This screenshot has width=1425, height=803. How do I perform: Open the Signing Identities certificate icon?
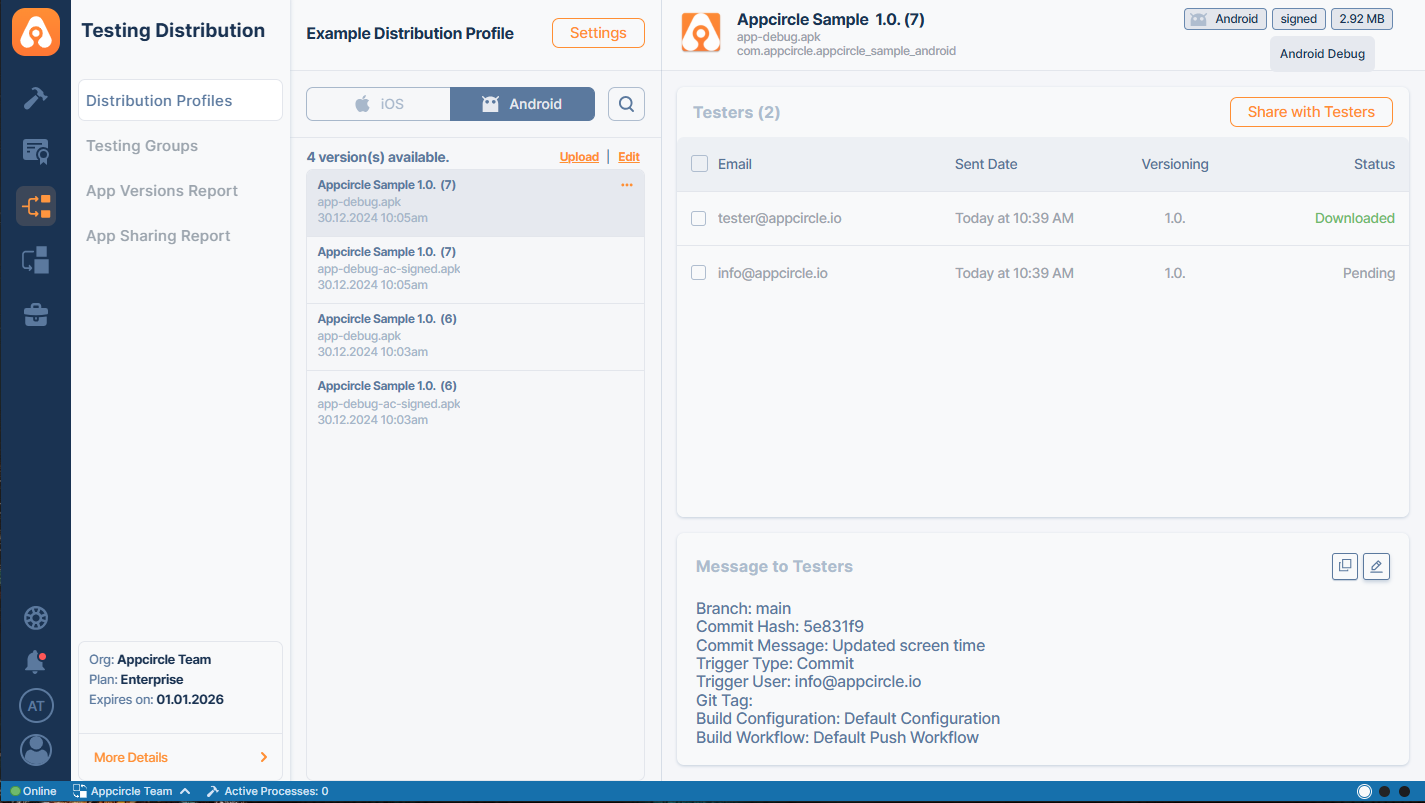(35, 151)
